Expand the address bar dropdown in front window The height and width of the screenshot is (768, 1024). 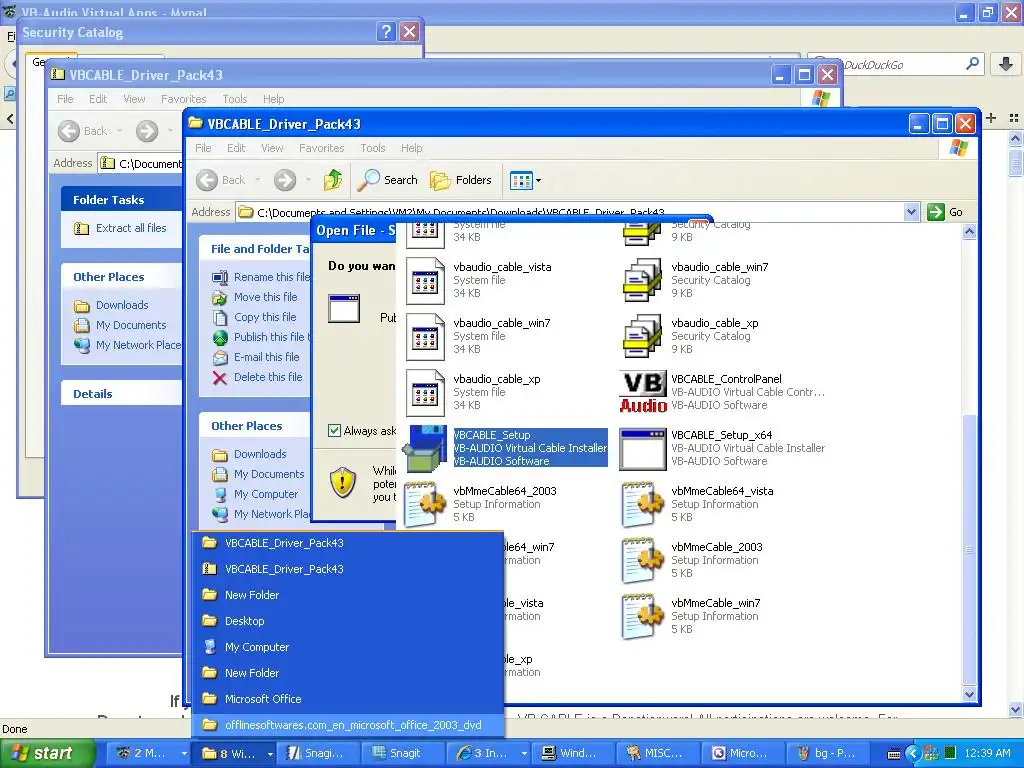912,212
